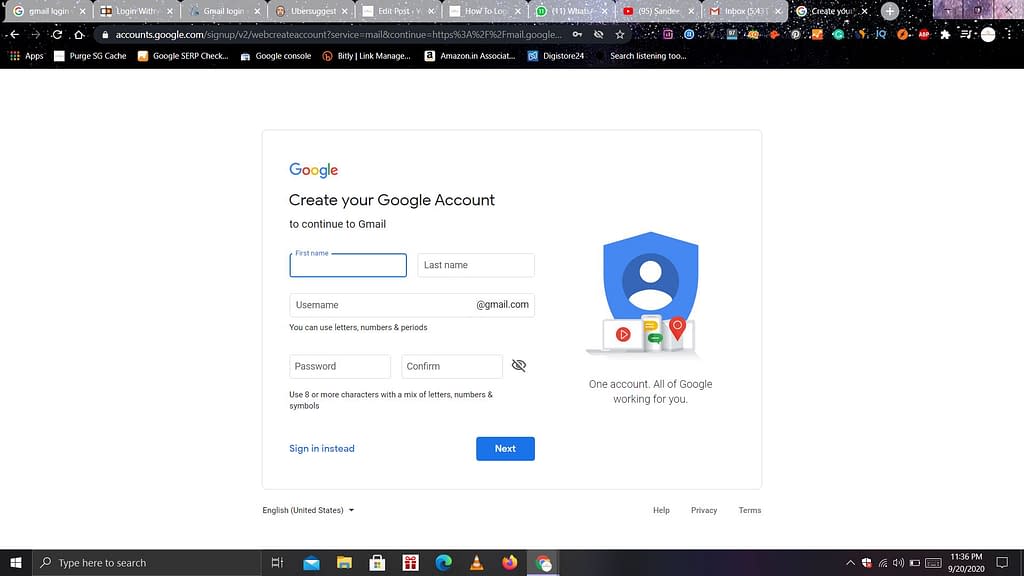Viewport: 1024px width, 576px height.
Task: Open the Grammarly extension icon
Action: click(x=839, y=35)
